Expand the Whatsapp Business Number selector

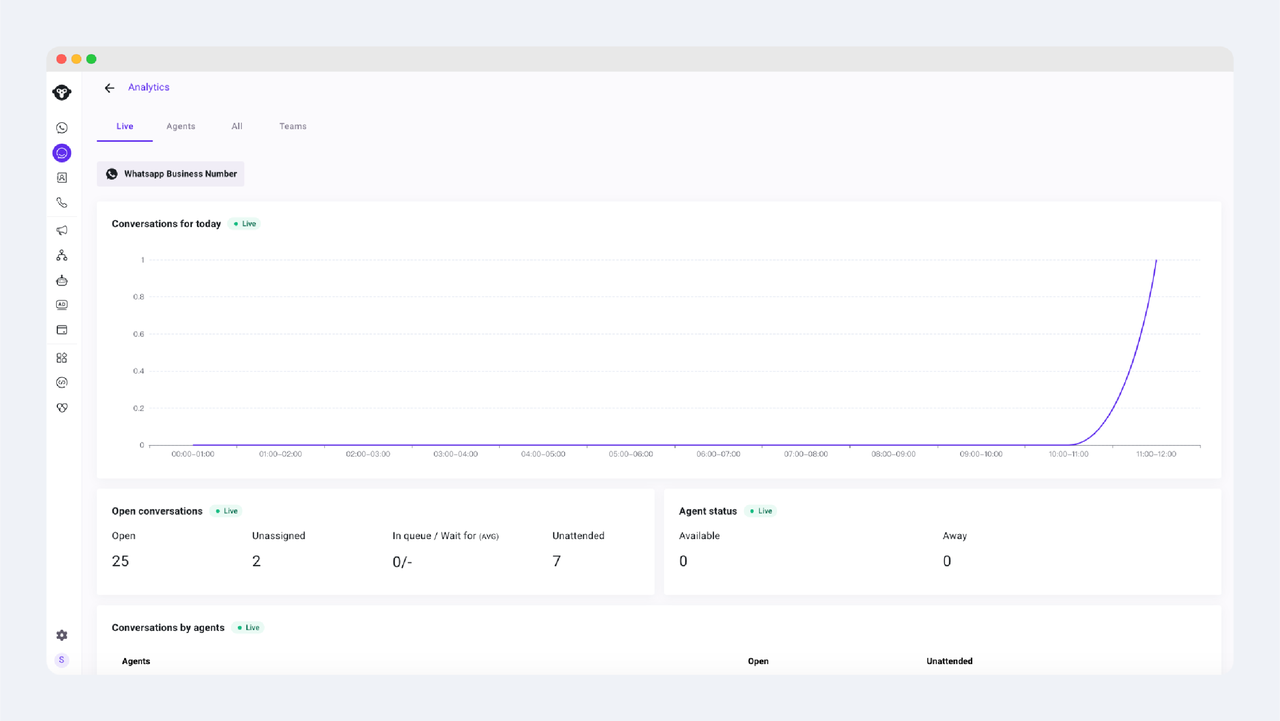(171, 174)
